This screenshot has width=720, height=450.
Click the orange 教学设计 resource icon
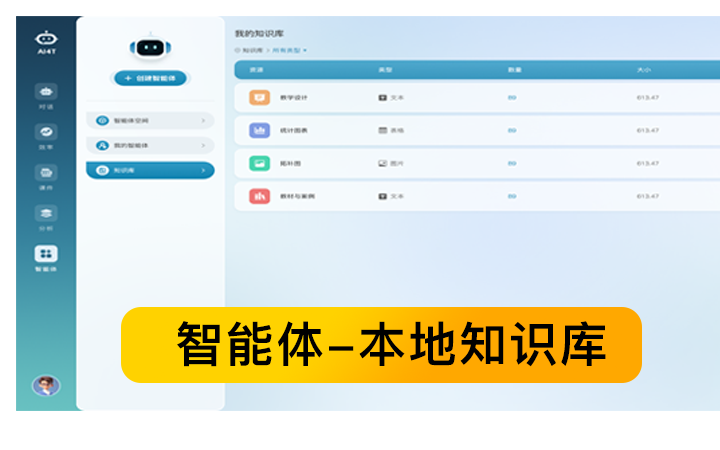coord(259,98)
